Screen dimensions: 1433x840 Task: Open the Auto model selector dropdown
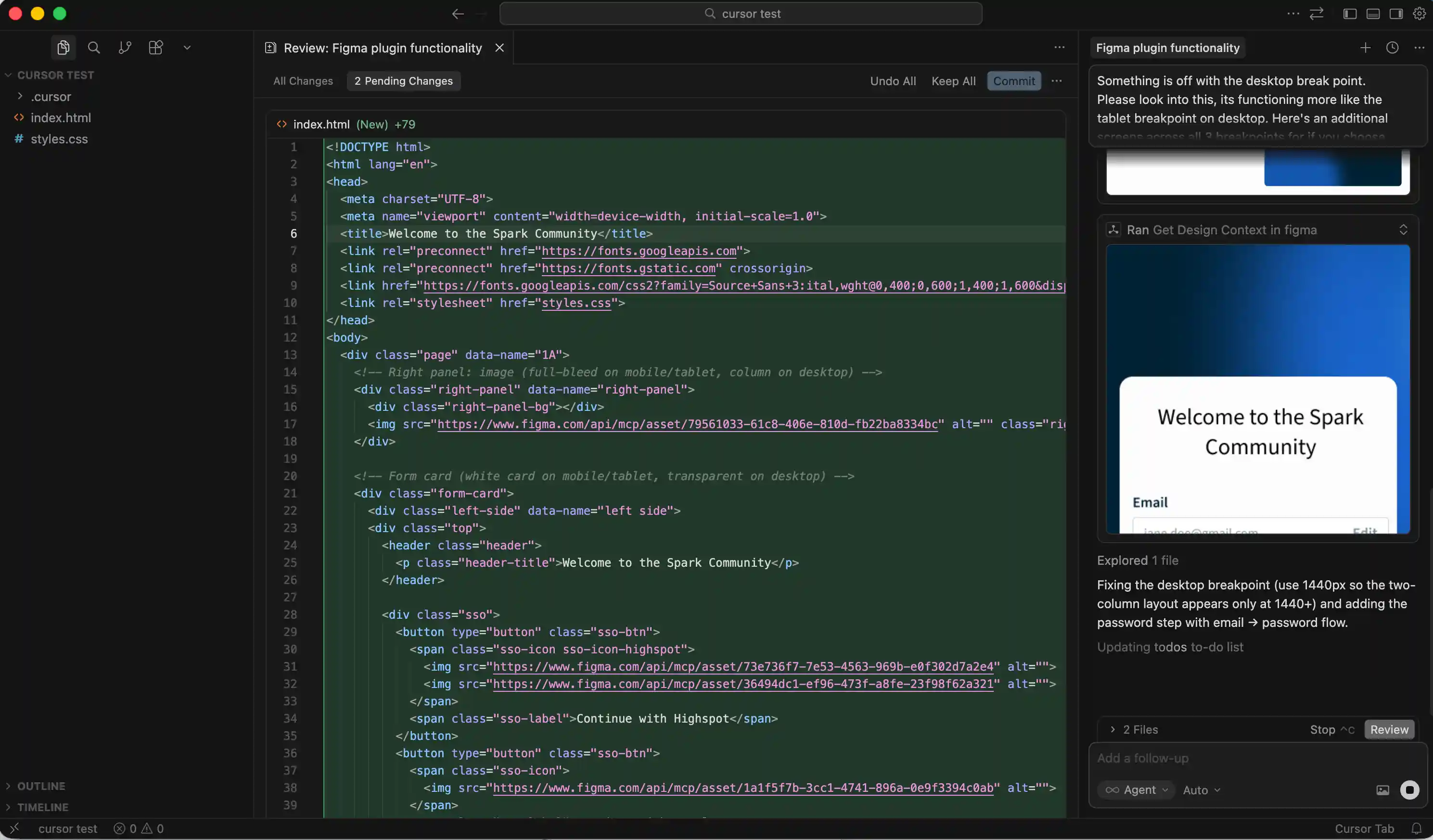point(1201,790)
